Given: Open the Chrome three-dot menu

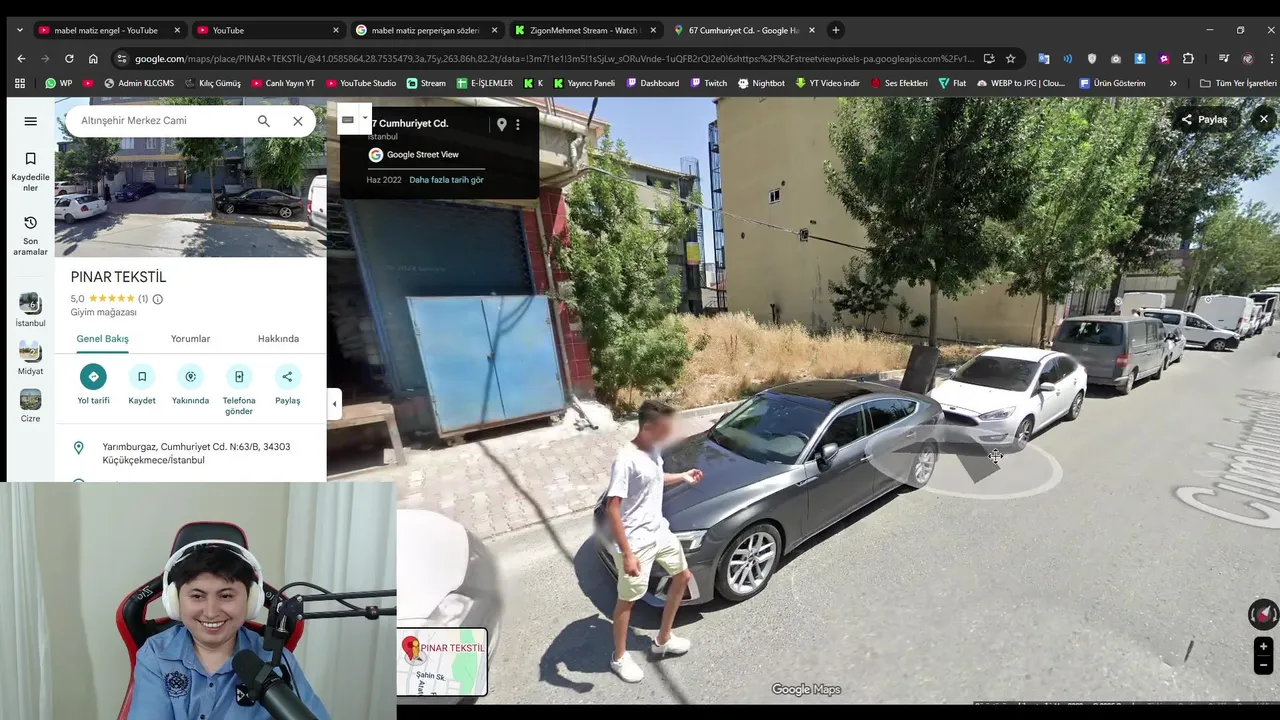Looking at the screenshot, I should pyautogui.click(x=1271, y=58).
